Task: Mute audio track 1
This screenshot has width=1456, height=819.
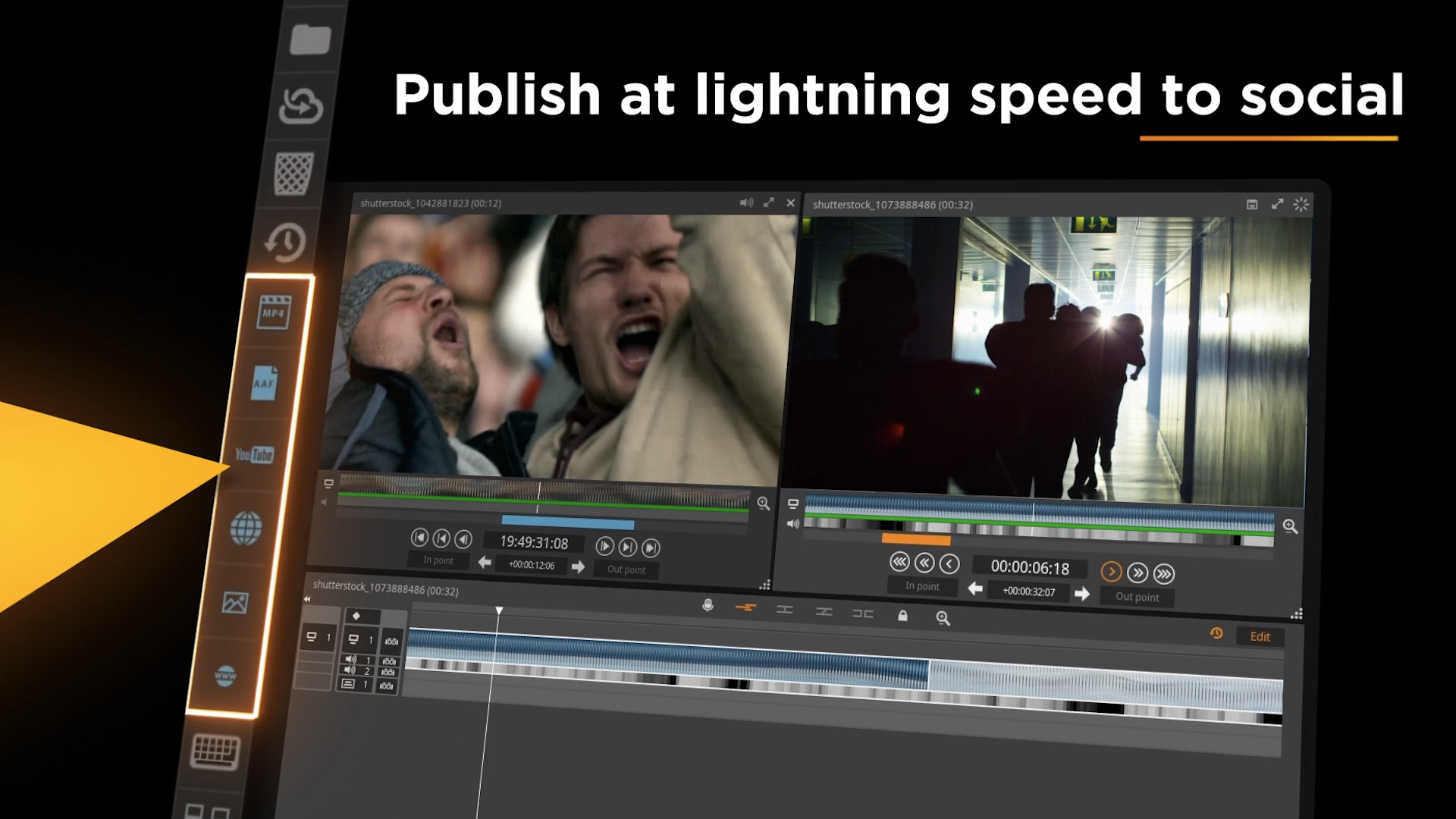Action: click(x=350, y=661)
